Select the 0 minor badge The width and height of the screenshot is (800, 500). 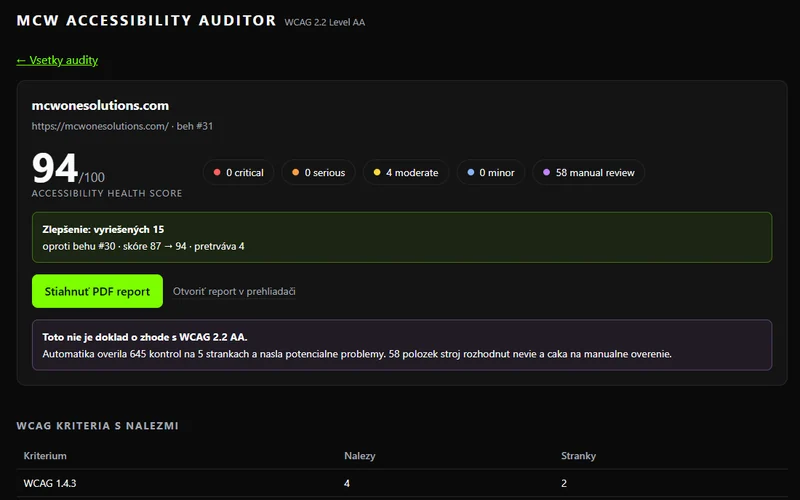pos(491,172)
